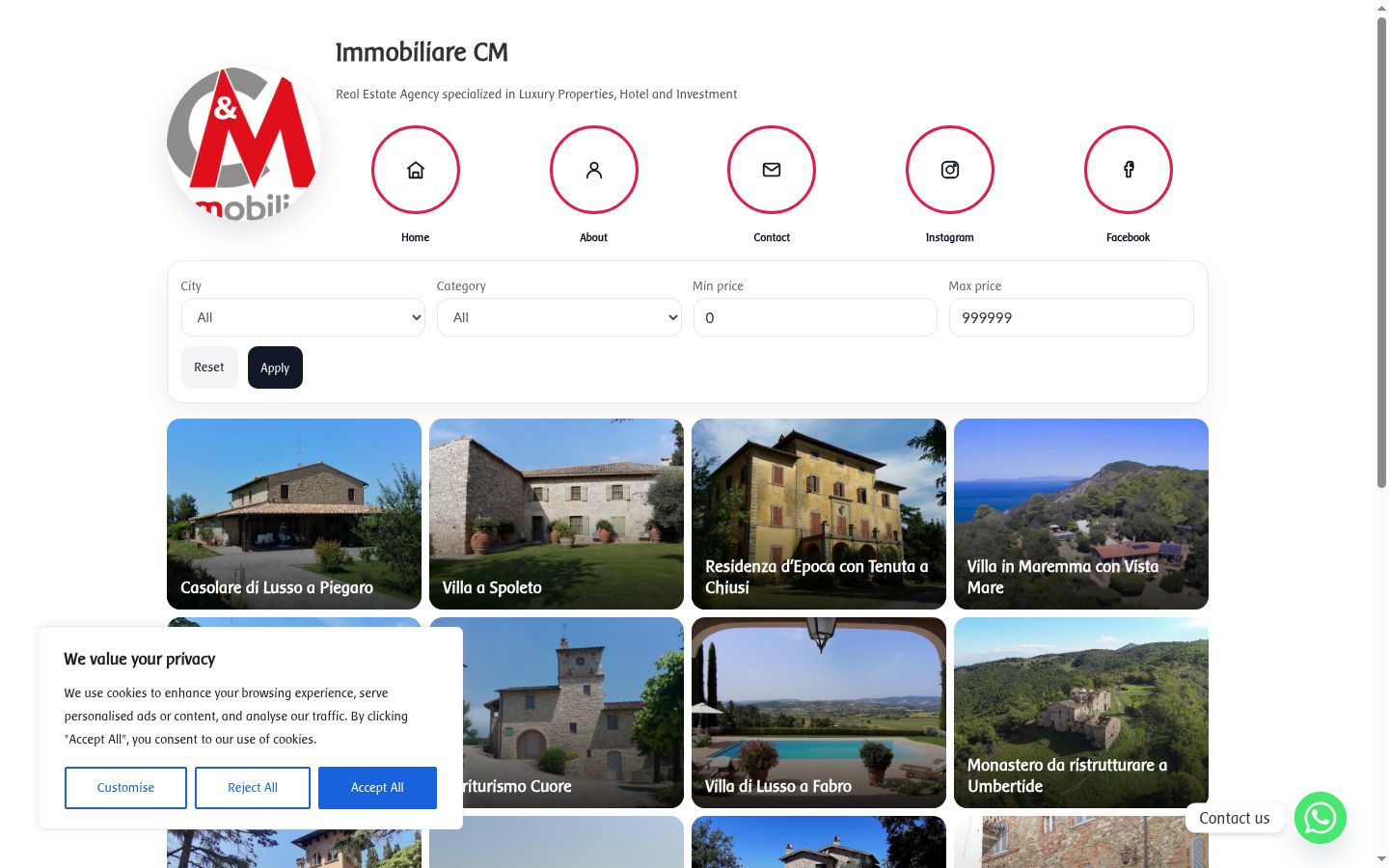Click the Instagram label link
1389x868 pixels.
click(x=950, y=237)
